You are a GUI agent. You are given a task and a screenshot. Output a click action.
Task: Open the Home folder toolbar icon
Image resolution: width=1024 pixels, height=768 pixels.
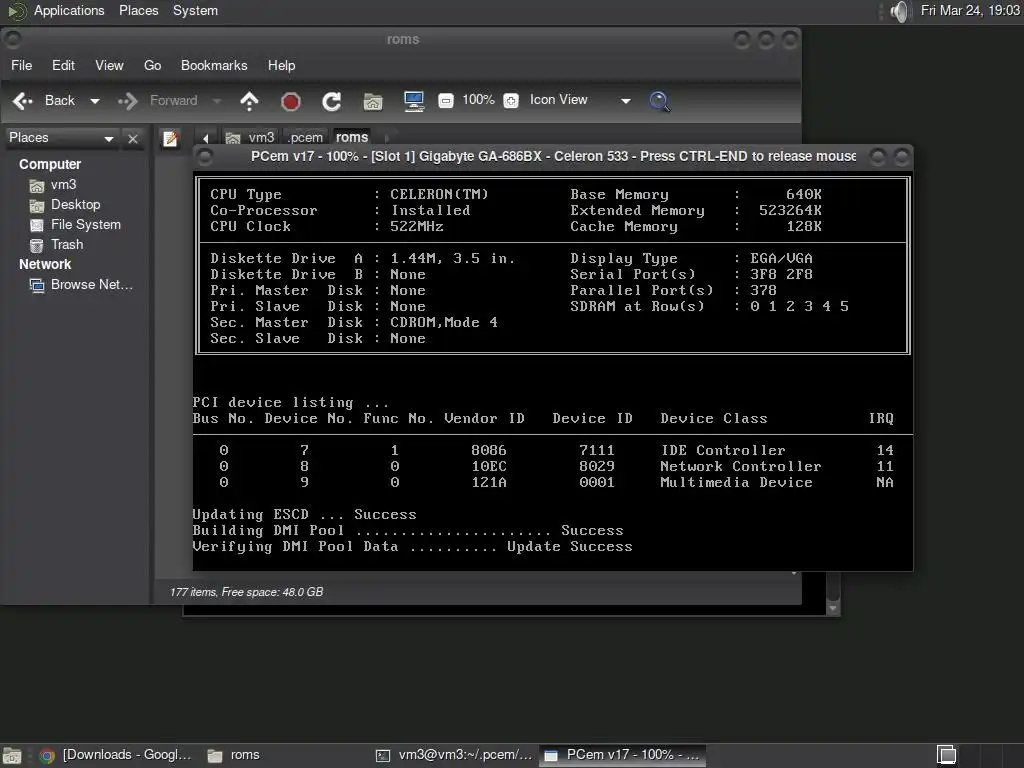(372, 101)
